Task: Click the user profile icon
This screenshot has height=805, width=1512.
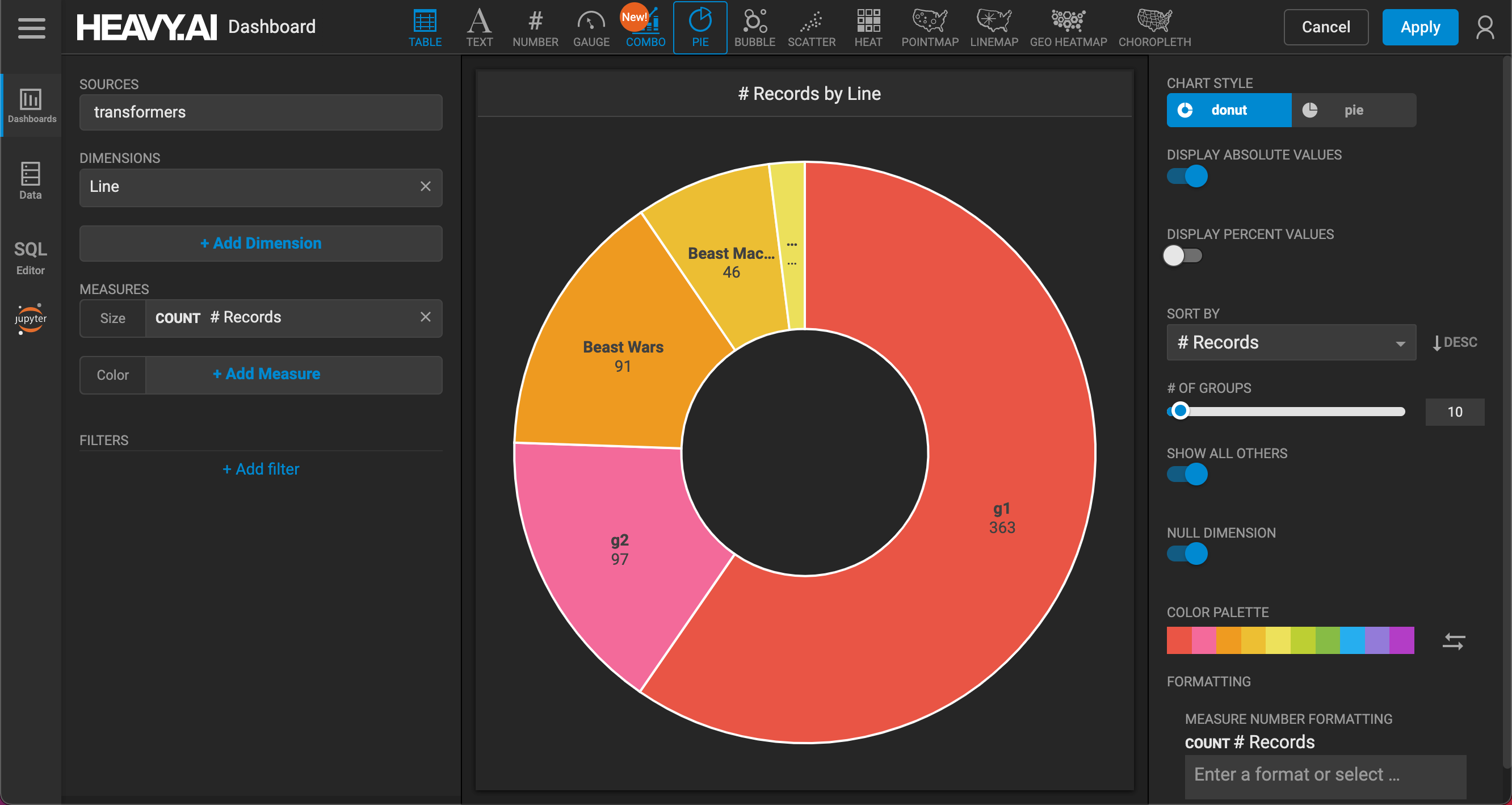Action: (x=1485, y=28)
